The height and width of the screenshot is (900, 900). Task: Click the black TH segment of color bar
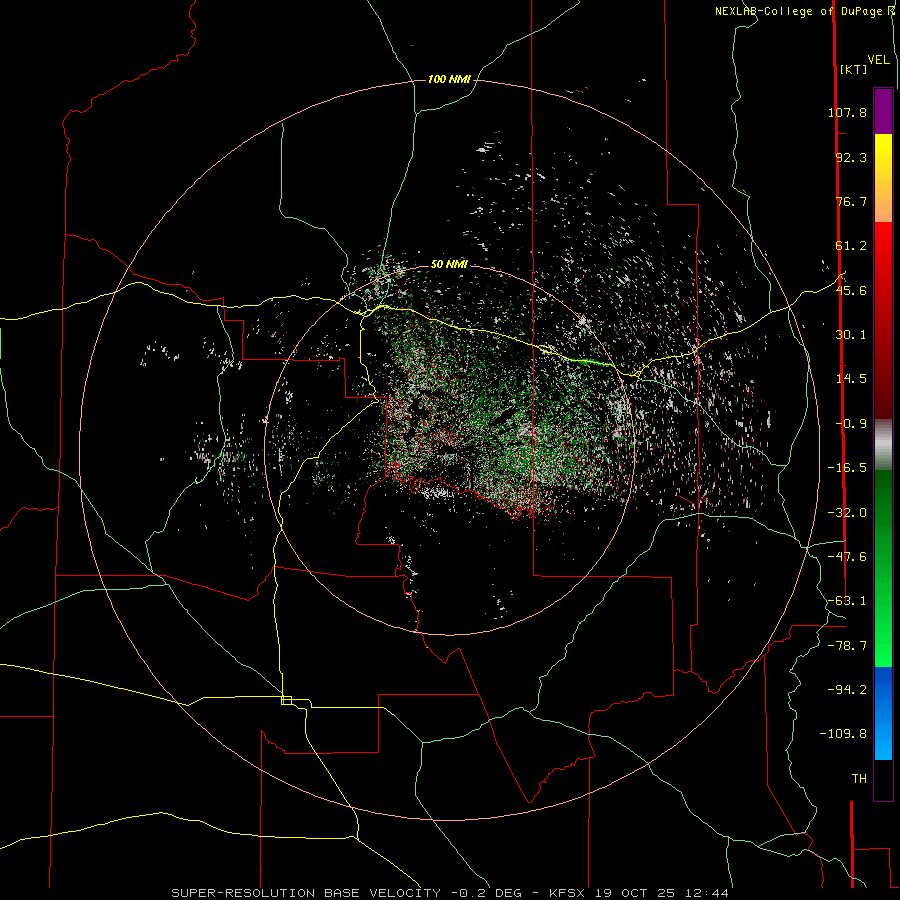pos(883,780)
